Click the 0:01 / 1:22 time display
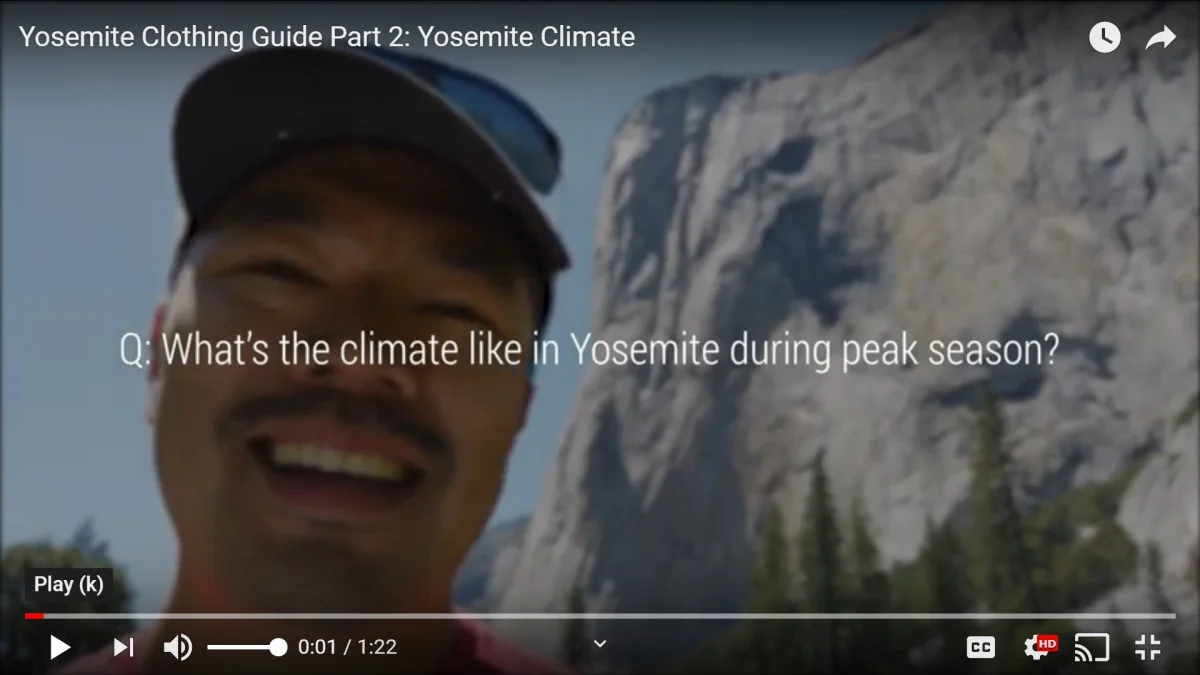Image resolution: width=1200 pixels, height=675 pixels. (347, 647)
